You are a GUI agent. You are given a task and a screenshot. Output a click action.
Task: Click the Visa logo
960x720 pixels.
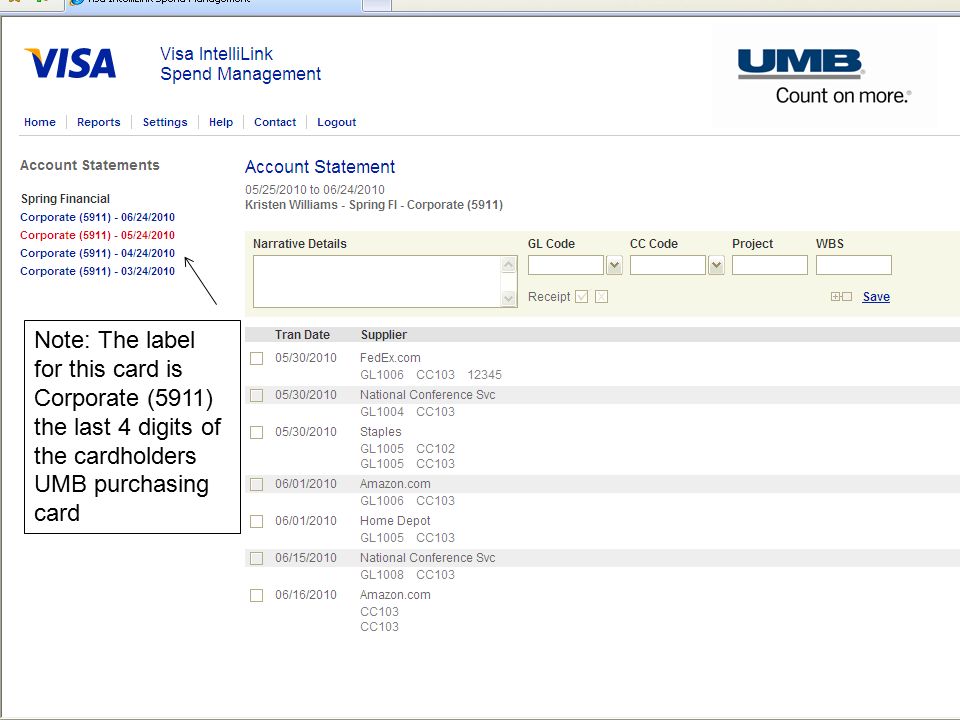pyautogui.click(x=70, y=63)
